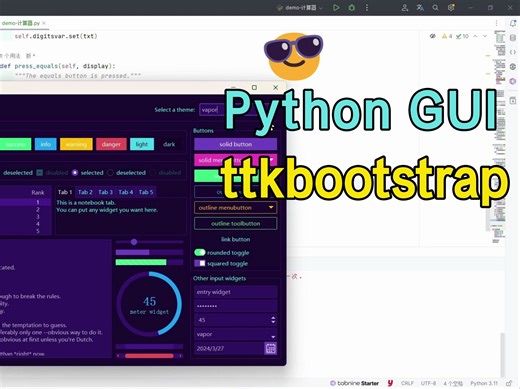Open the notifications bell icon
Screen dimensions: 520x389
click(x=513, y=23)
